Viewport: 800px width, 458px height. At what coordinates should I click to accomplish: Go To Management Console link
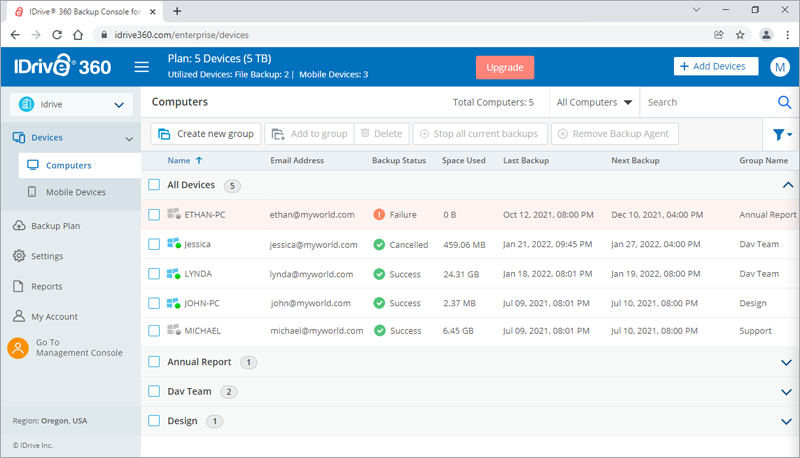[79, 347]
